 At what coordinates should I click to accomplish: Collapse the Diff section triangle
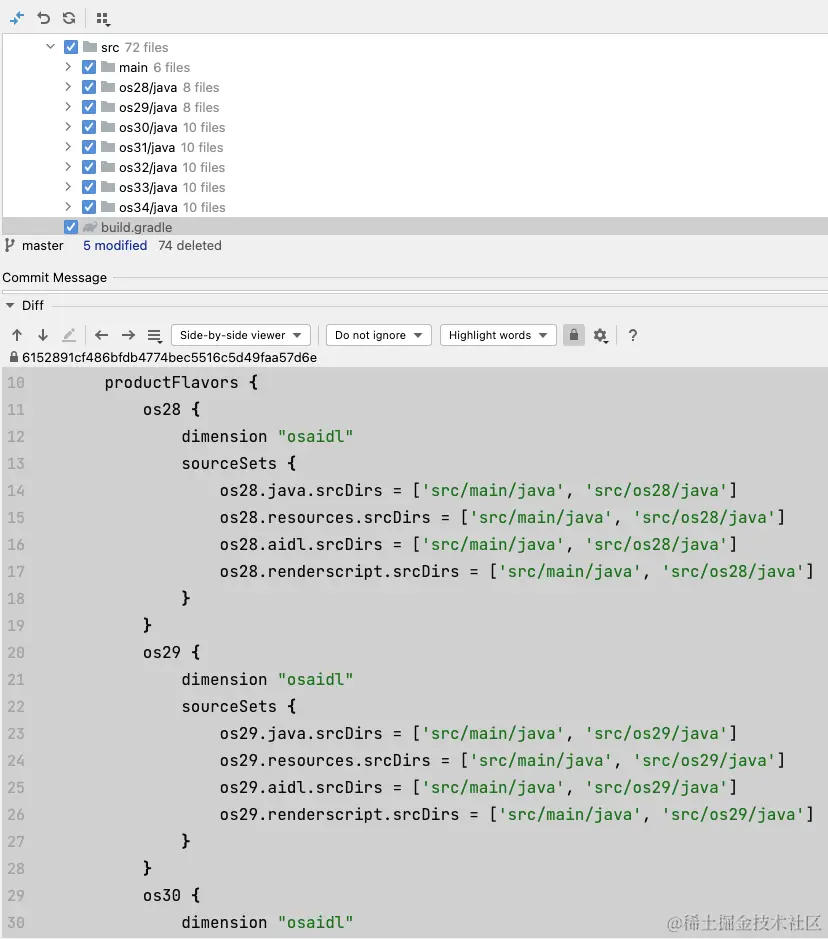[10, 305]
